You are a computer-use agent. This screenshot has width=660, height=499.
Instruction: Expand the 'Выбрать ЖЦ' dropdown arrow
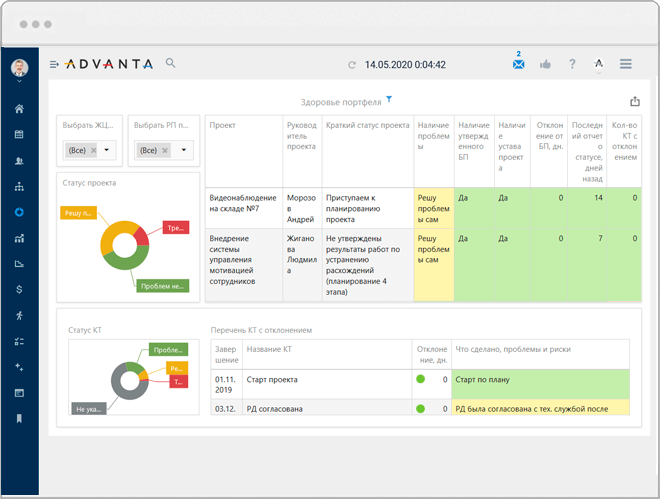click(x=106, y=150)
